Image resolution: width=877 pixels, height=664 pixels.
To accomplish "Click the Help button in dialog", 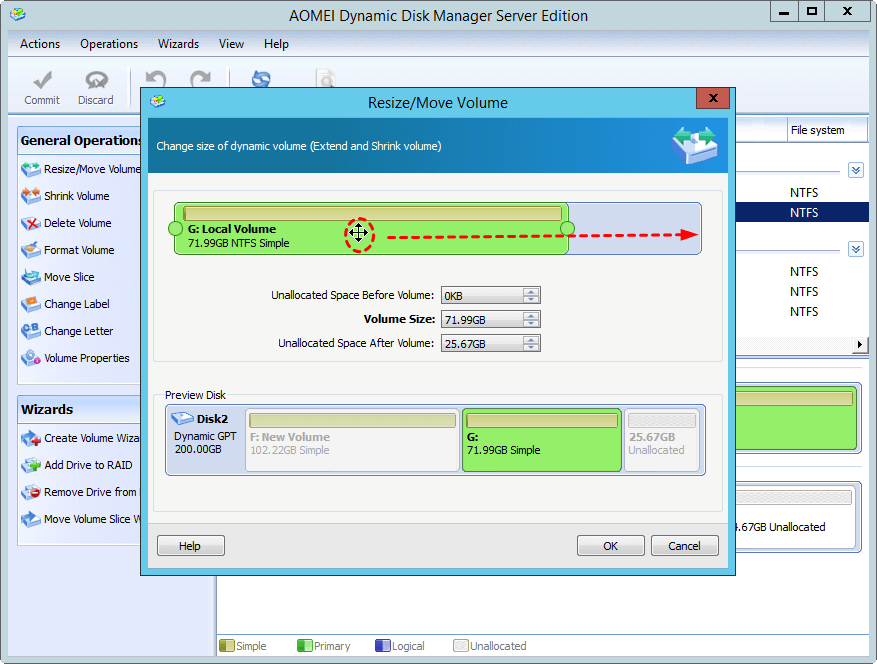I will (x=190, y=546).
